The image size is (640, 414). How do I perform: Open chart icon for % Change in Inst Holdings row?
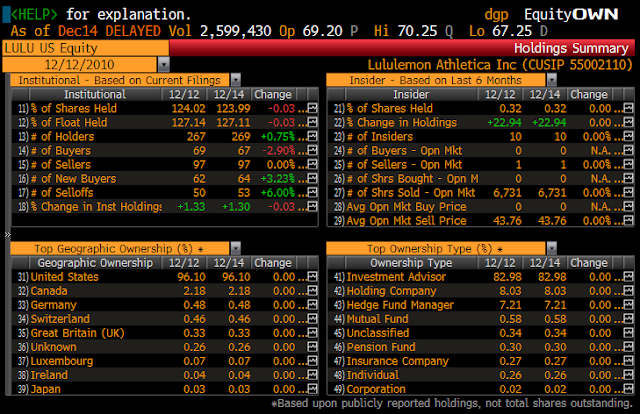(x=312, y=206)
